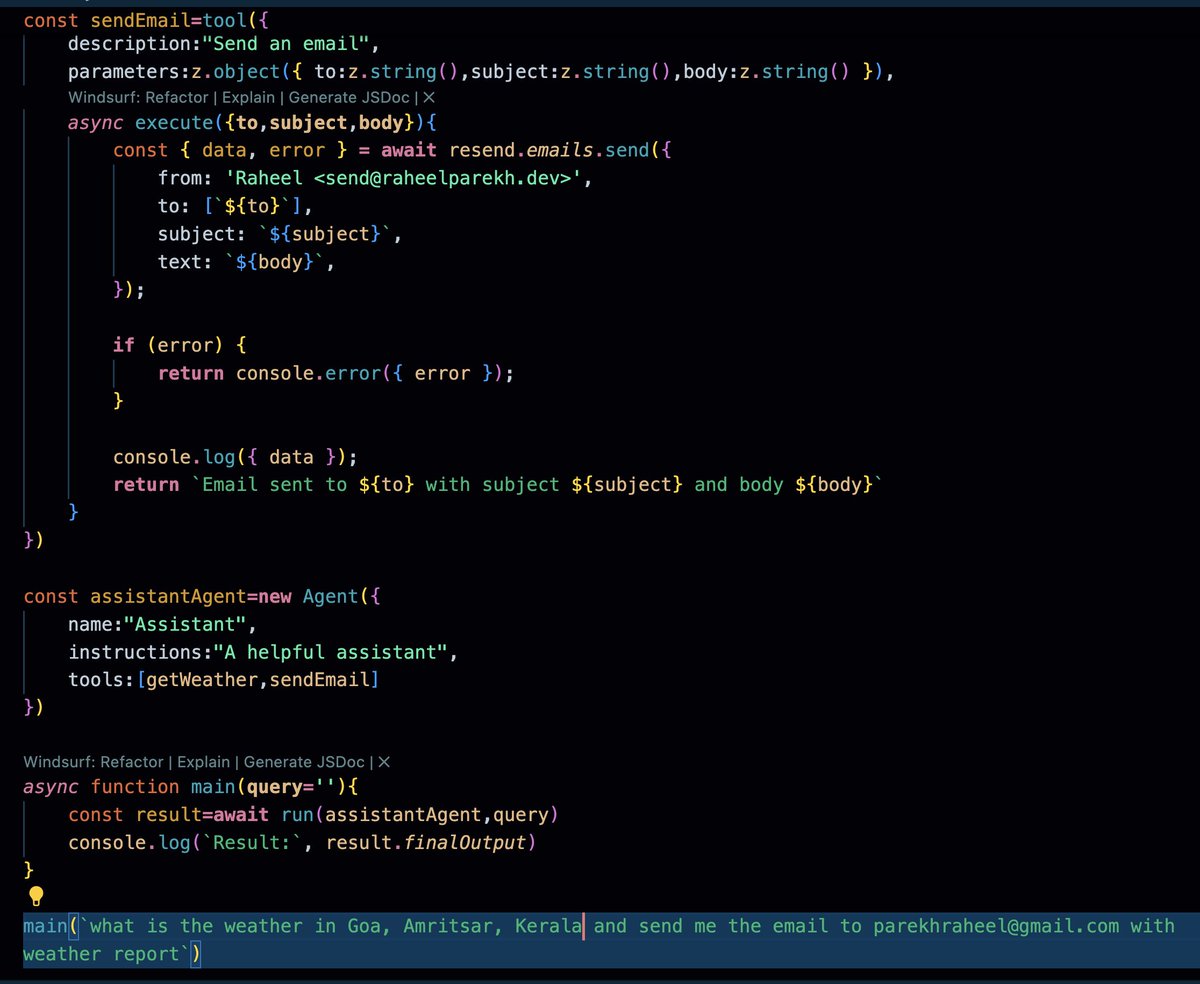Click result.finalOutput in the log statement
This screenshot has height=984, width=1200.
point(426,842)
